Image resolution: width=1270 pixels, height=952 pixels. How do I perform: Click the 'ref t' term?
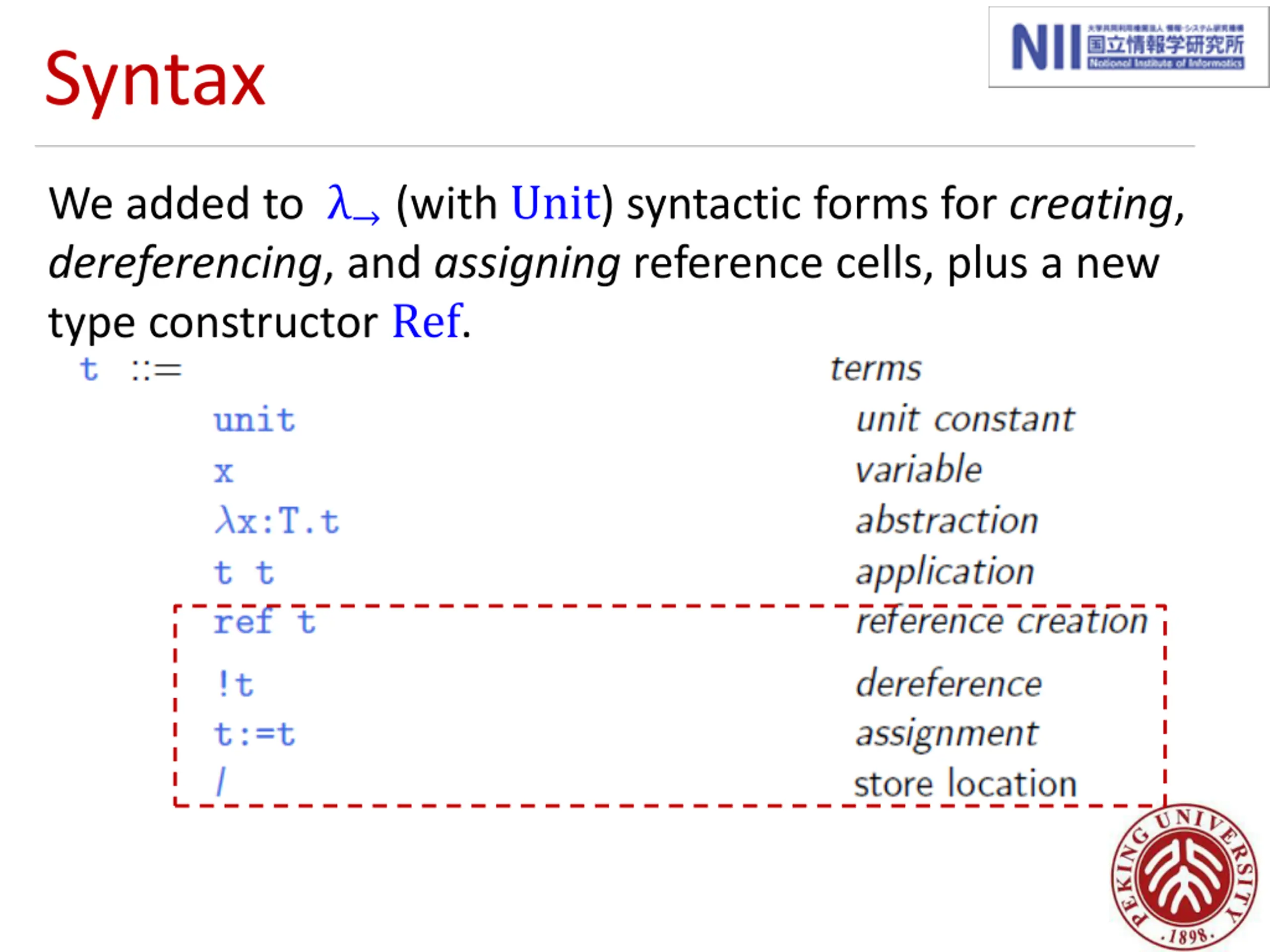coord(264,621)
